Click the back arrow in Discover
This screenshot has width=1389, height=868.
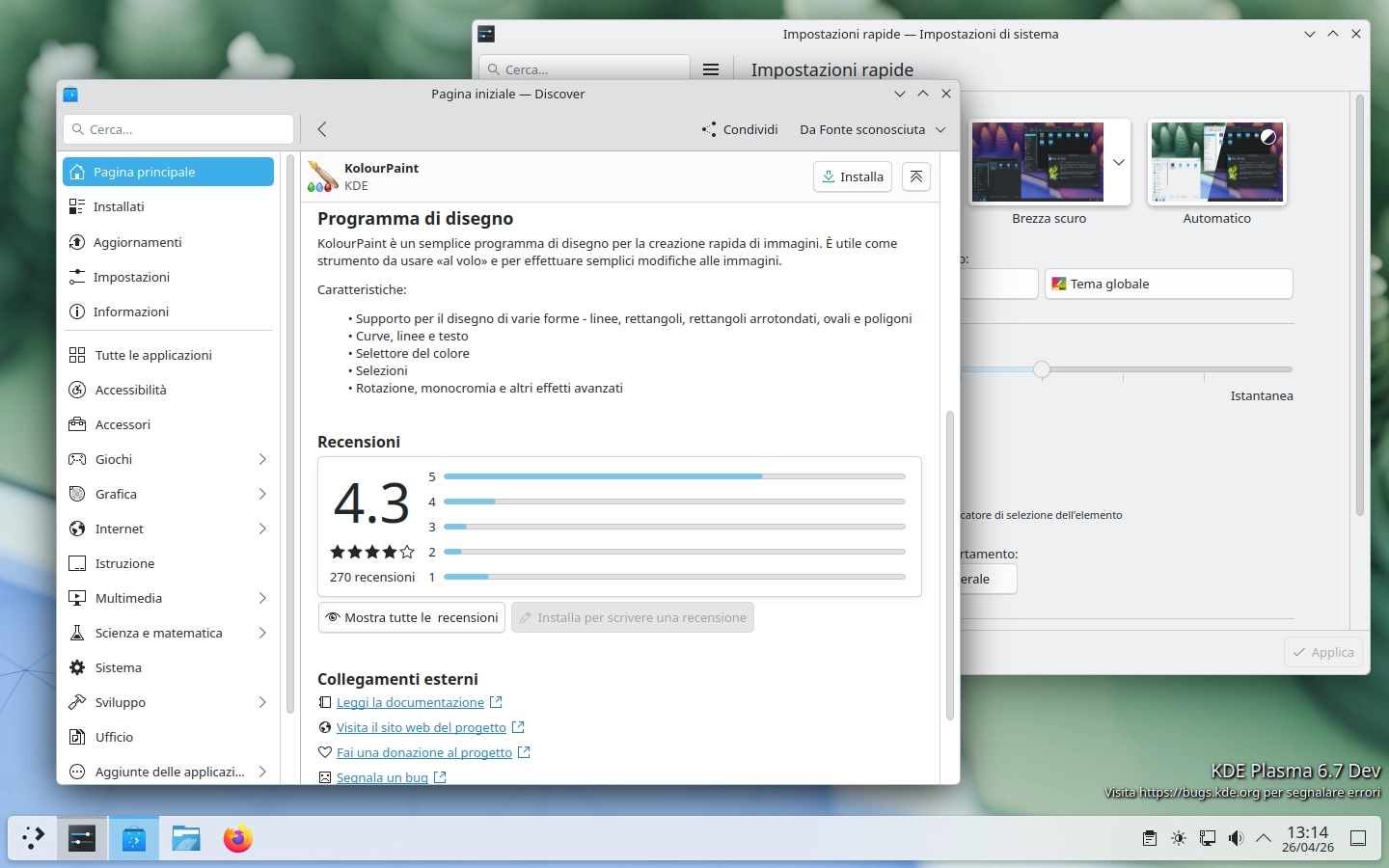(x=321, y=129)
